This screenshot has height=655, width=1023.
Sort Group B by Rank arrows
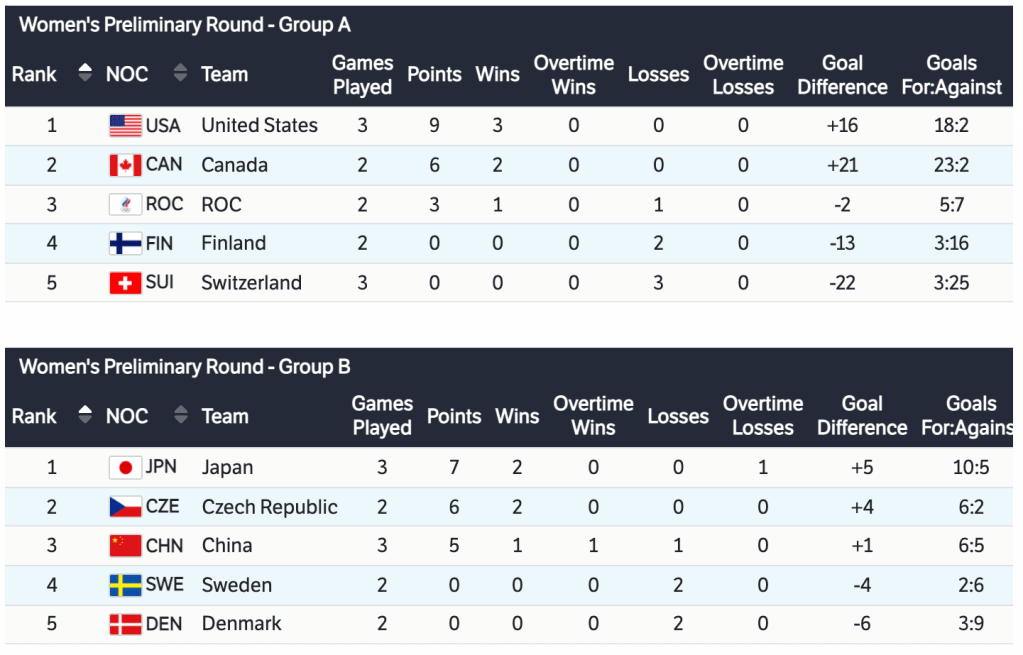pos(85,416)
